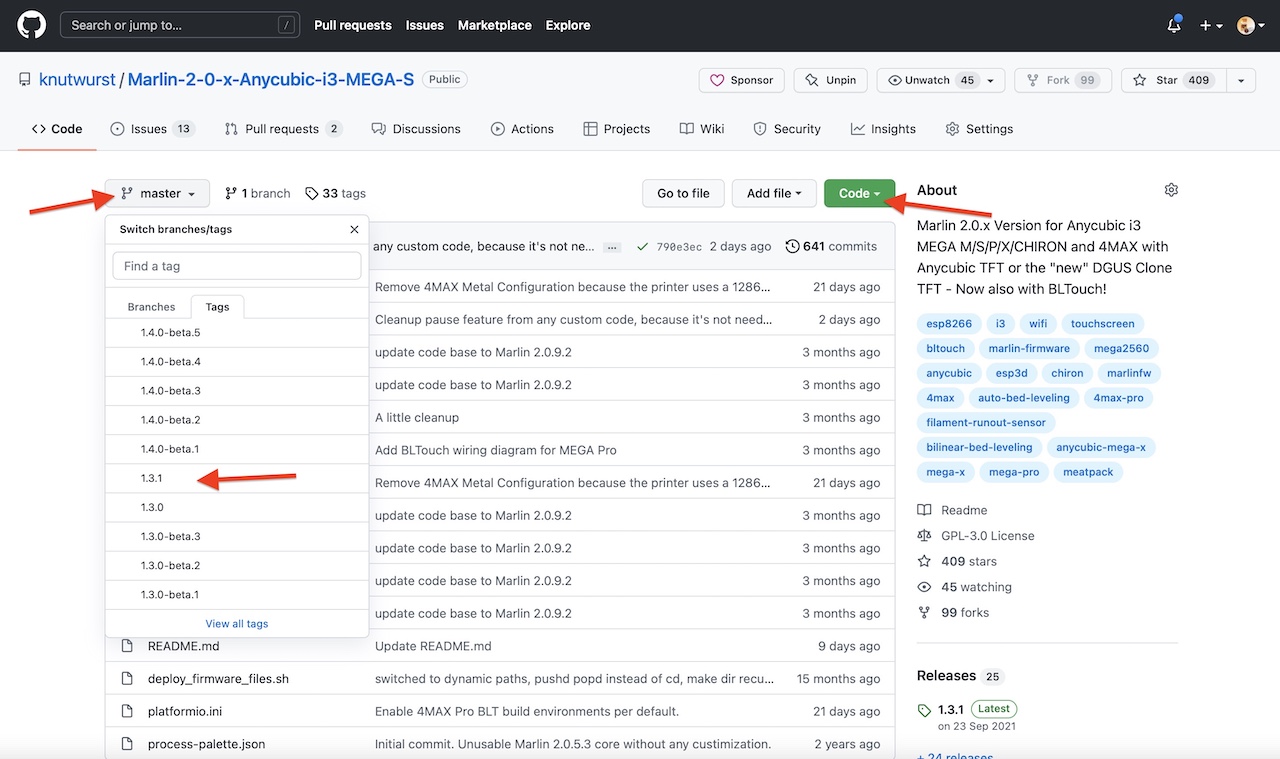Go to Issues in top bar

tap(424, 25)
